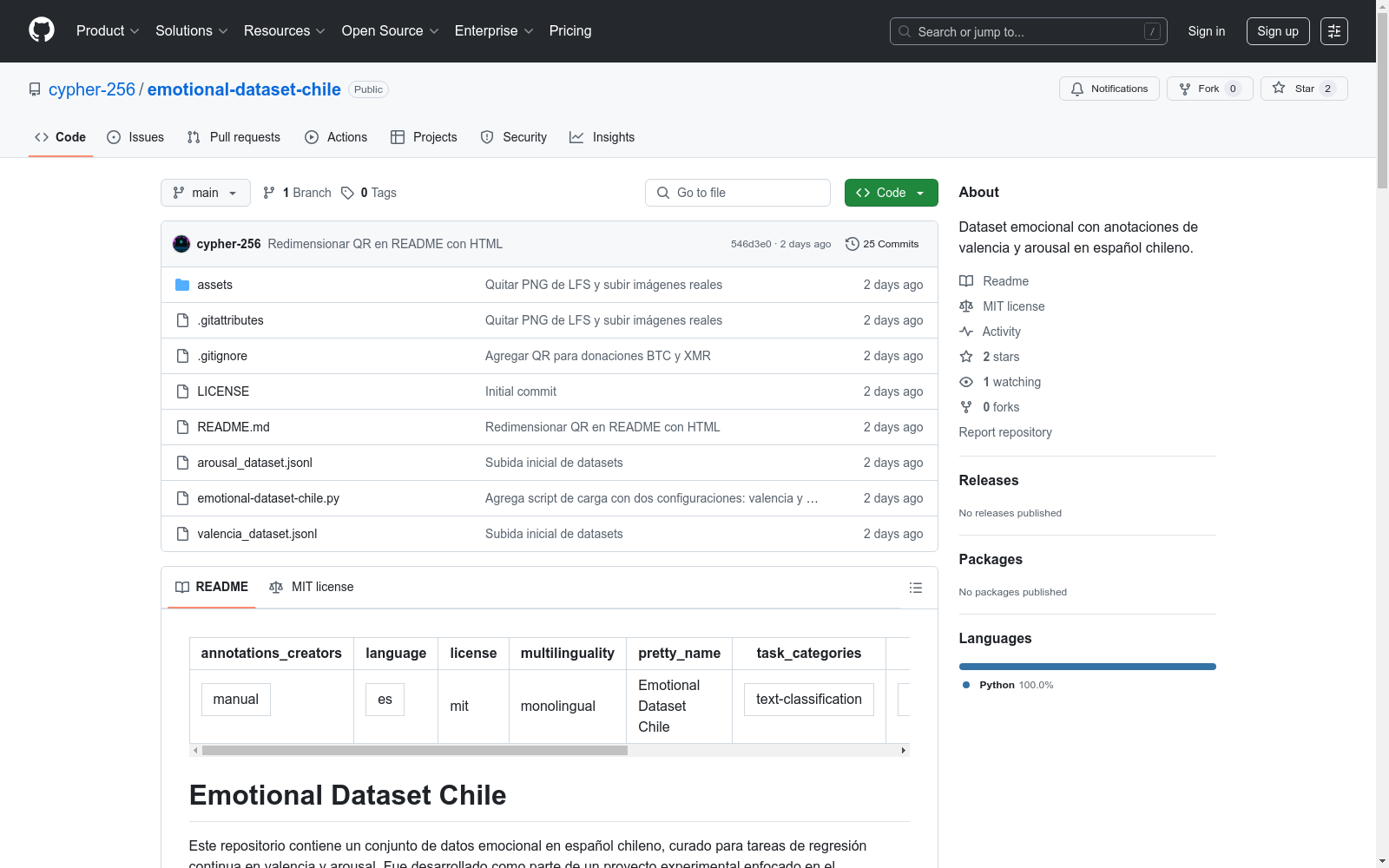Click the eye icon beside 1 watching
This screenshot has width=1389, height=868.
(966, 382)
